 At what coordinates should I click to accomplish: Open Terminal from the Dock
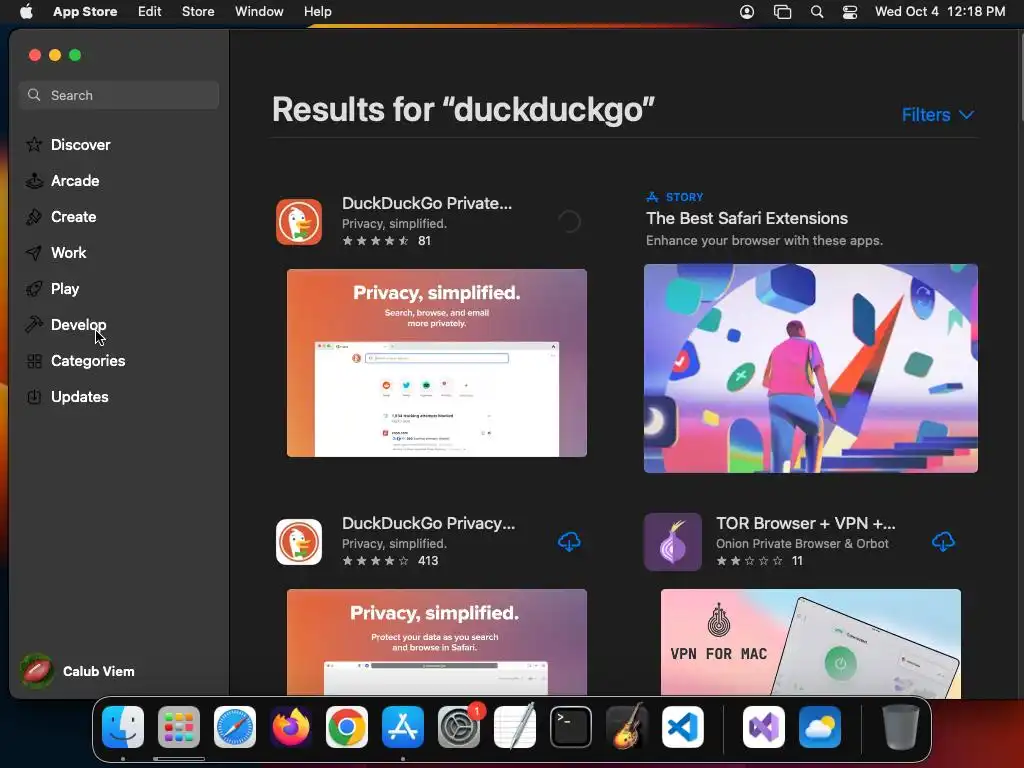(x=571, y=727)
